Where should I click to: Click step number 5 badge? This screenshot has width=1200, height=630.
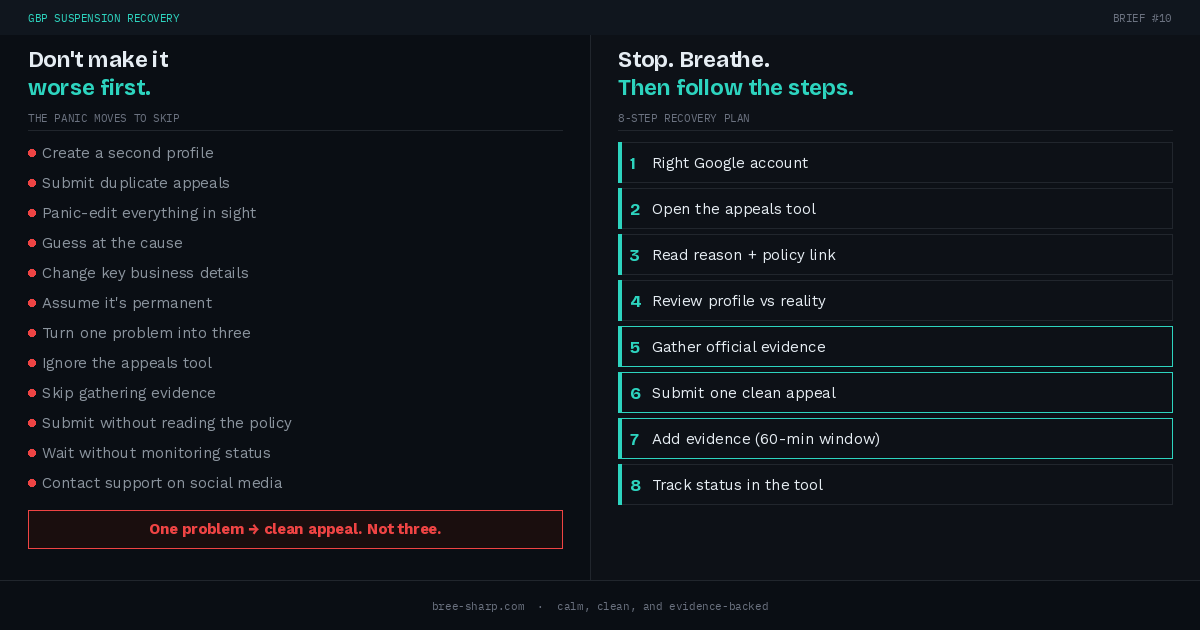point(635,347)
